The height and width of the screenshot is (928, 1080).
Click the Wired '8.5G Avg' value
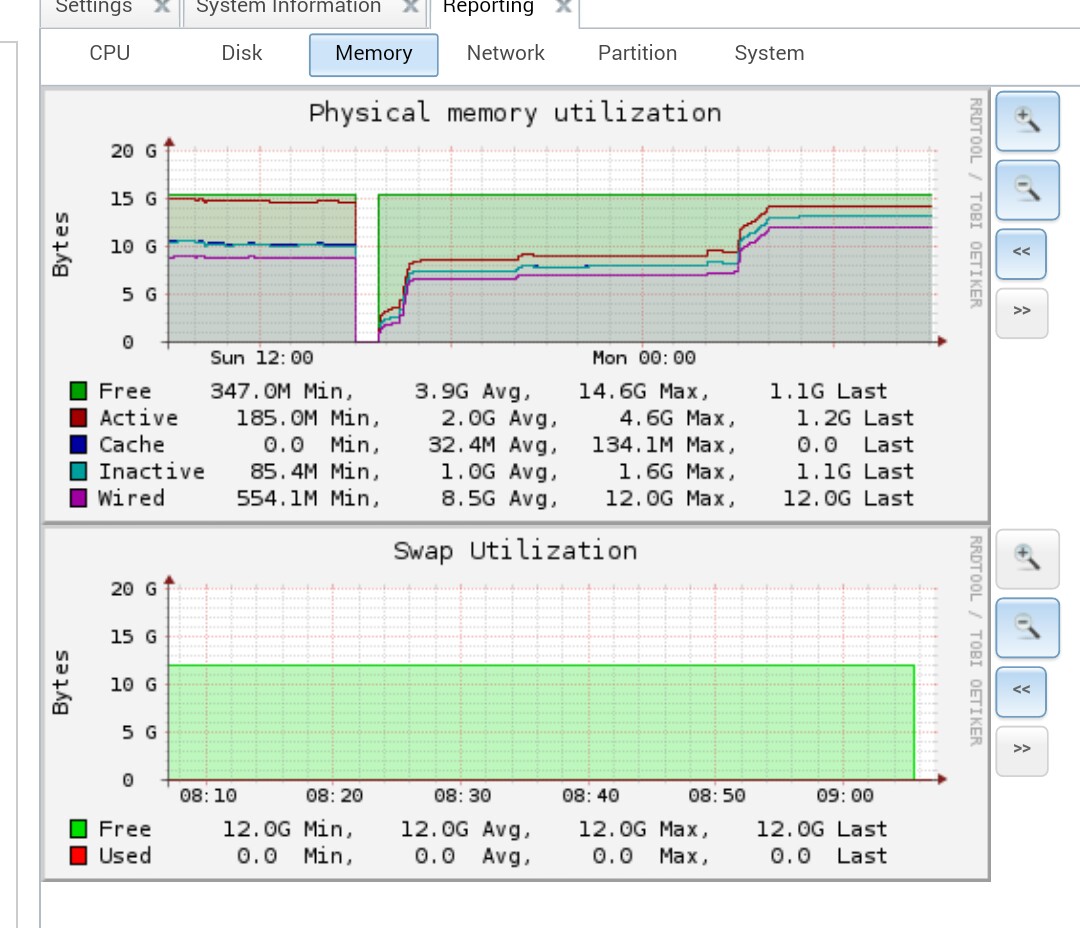pos(499,498)
